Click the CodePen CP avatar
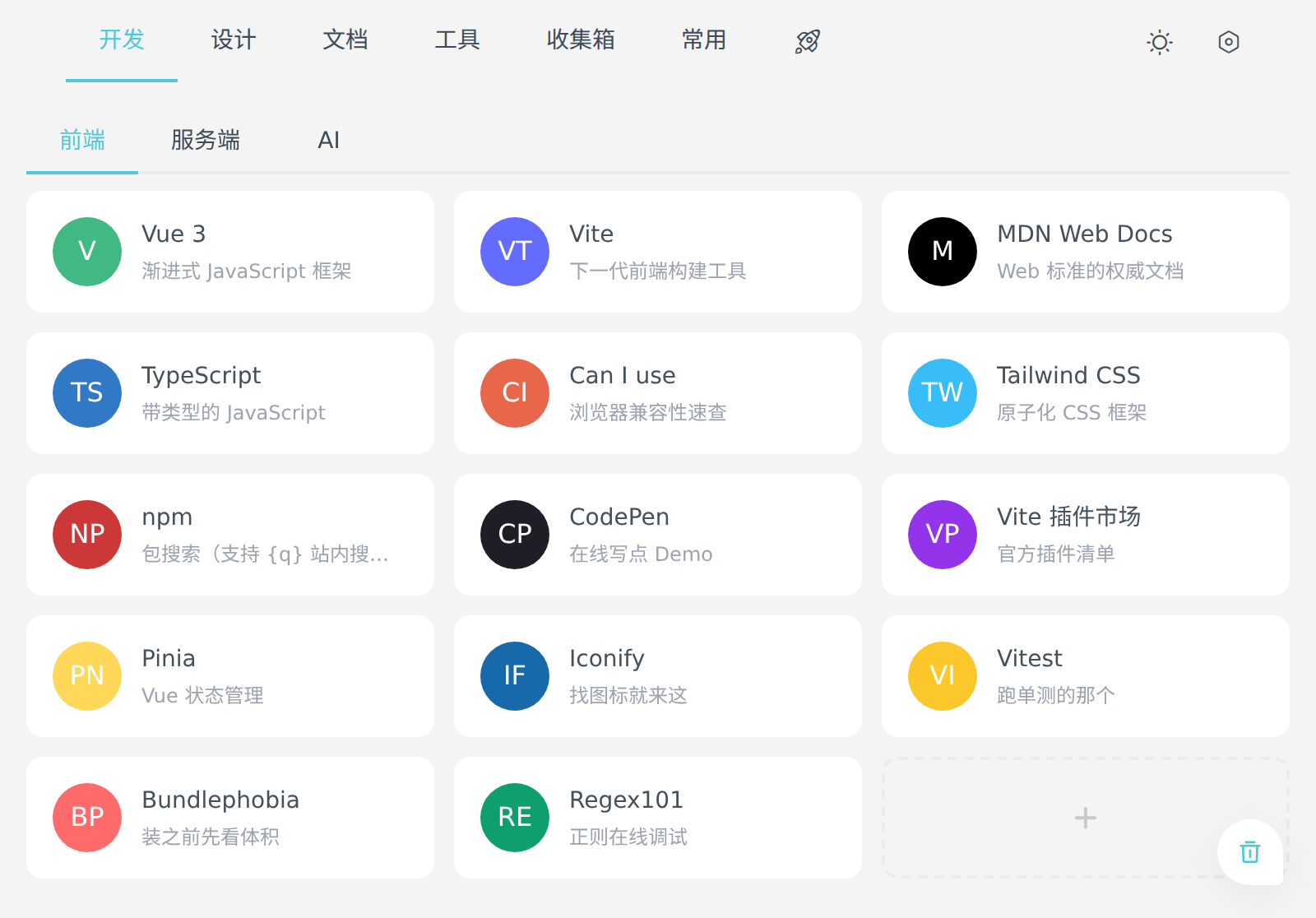The image size is (1316, 918). (515, 535)
